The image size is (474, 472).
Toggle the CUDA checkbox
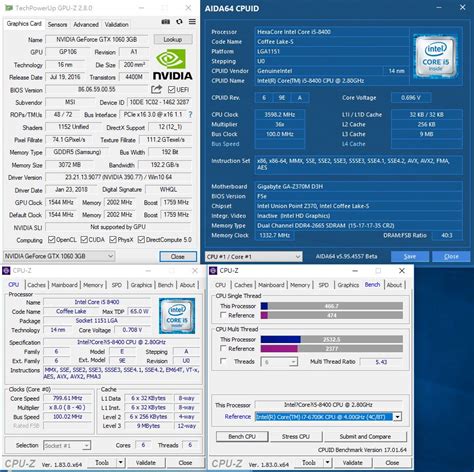pyautogui.click(x=84, y=240)
